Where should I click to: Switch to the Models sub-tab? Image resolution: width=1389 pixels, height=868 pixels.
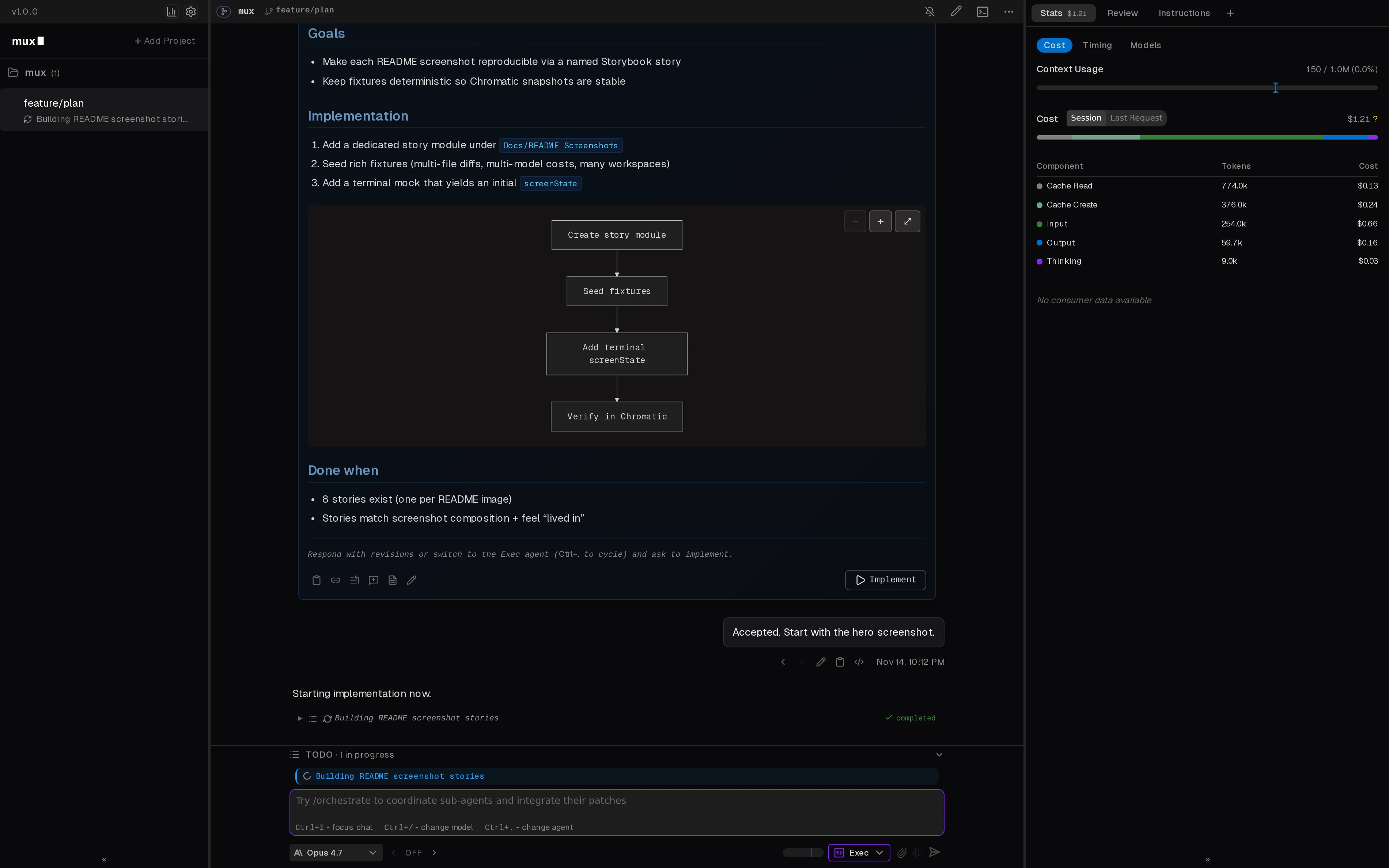click(1146, 45)
